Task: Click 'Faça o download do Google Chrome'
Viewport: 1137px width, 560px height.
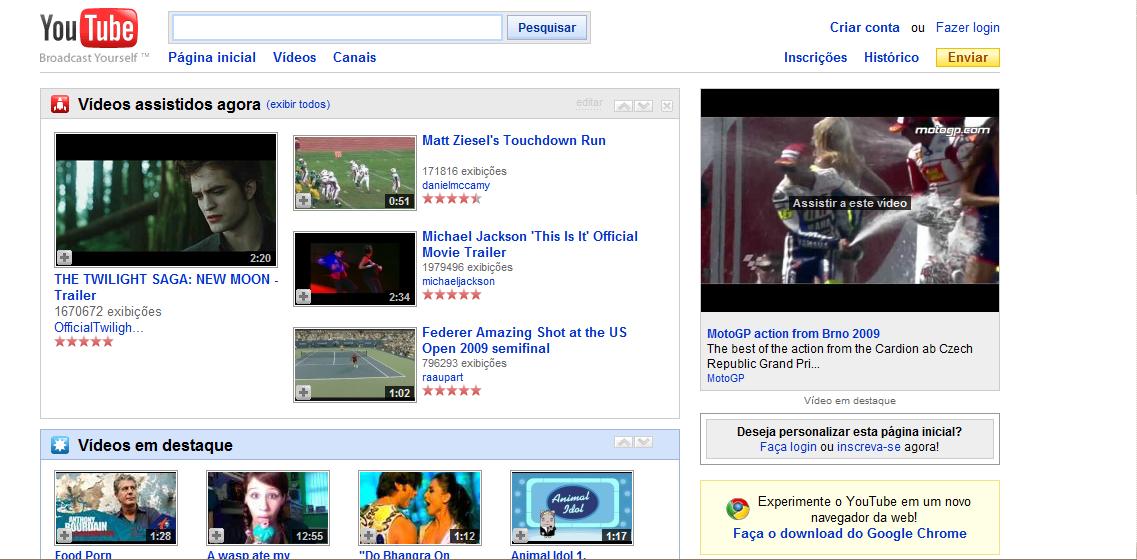Action: click(x=850, y=533)
